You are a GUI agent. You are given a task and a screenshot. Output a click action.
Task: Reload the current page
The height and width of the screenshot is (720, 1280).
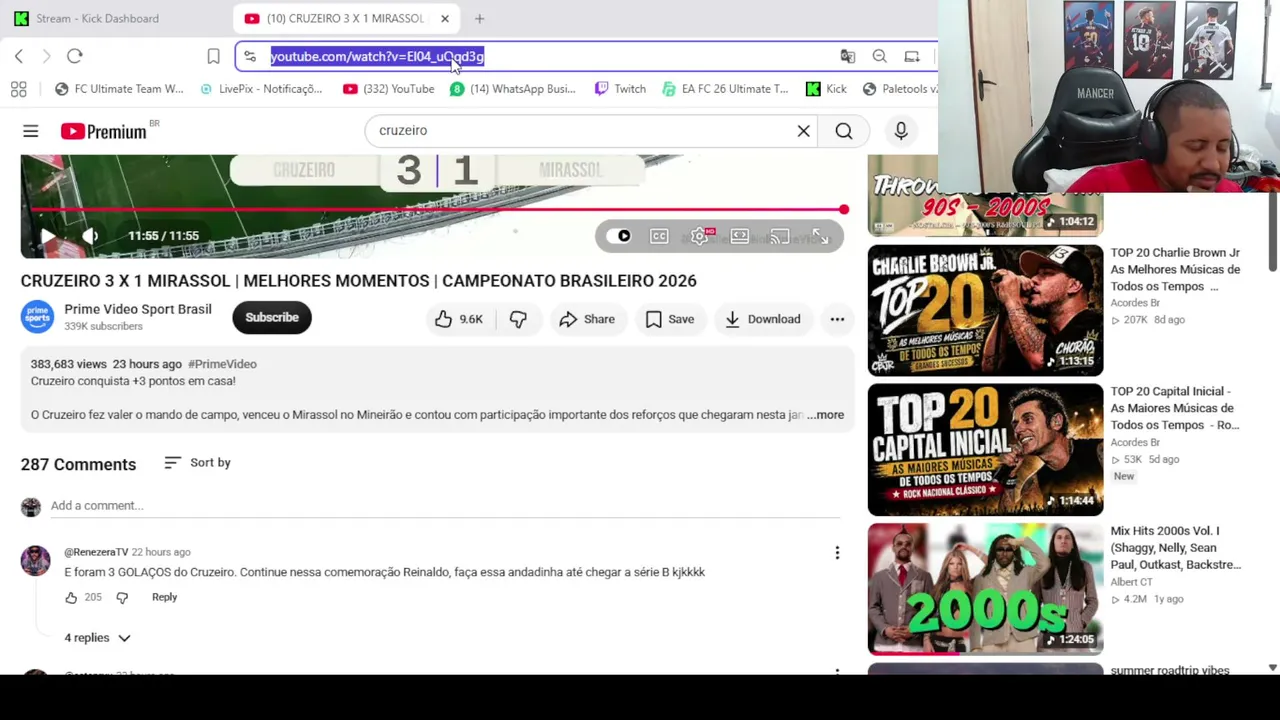coord(75,56)
